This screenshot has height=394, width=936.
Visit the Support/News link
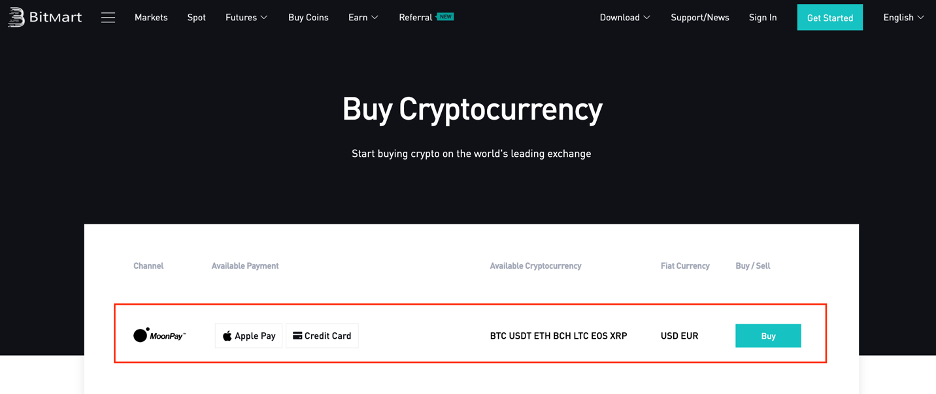[700, 17]
